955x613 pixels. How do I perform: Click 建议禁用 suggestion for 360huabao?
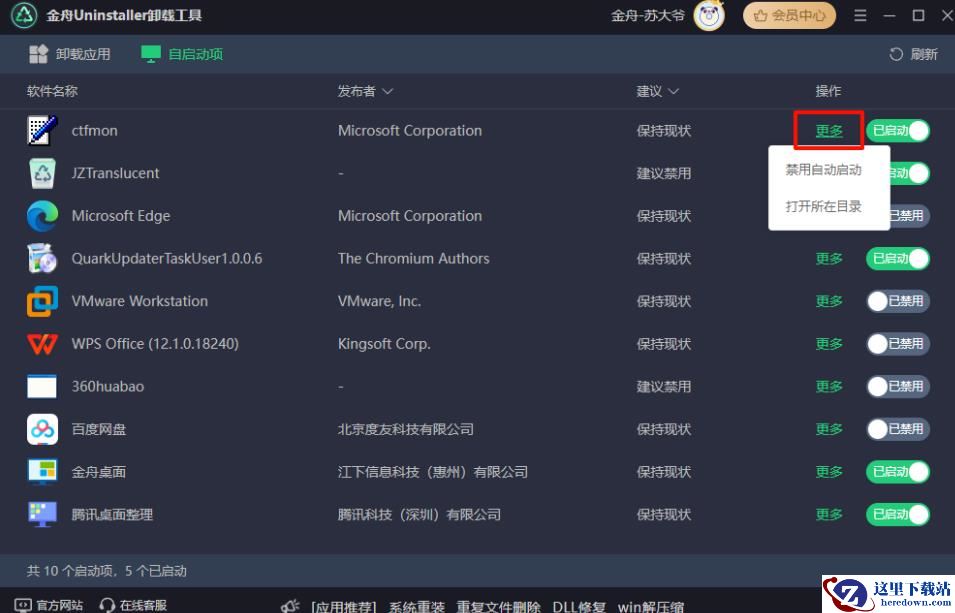(x=664, y=386)
